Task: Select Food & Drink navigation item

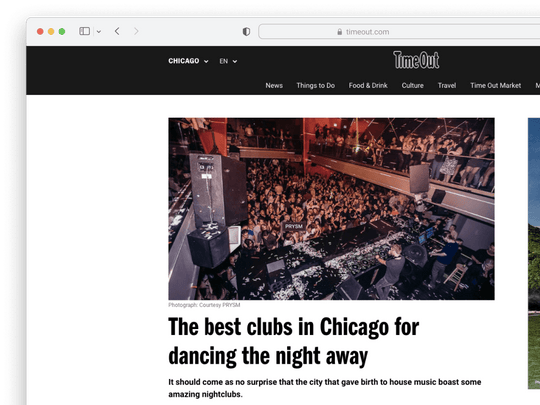Action: coord(368,85)
